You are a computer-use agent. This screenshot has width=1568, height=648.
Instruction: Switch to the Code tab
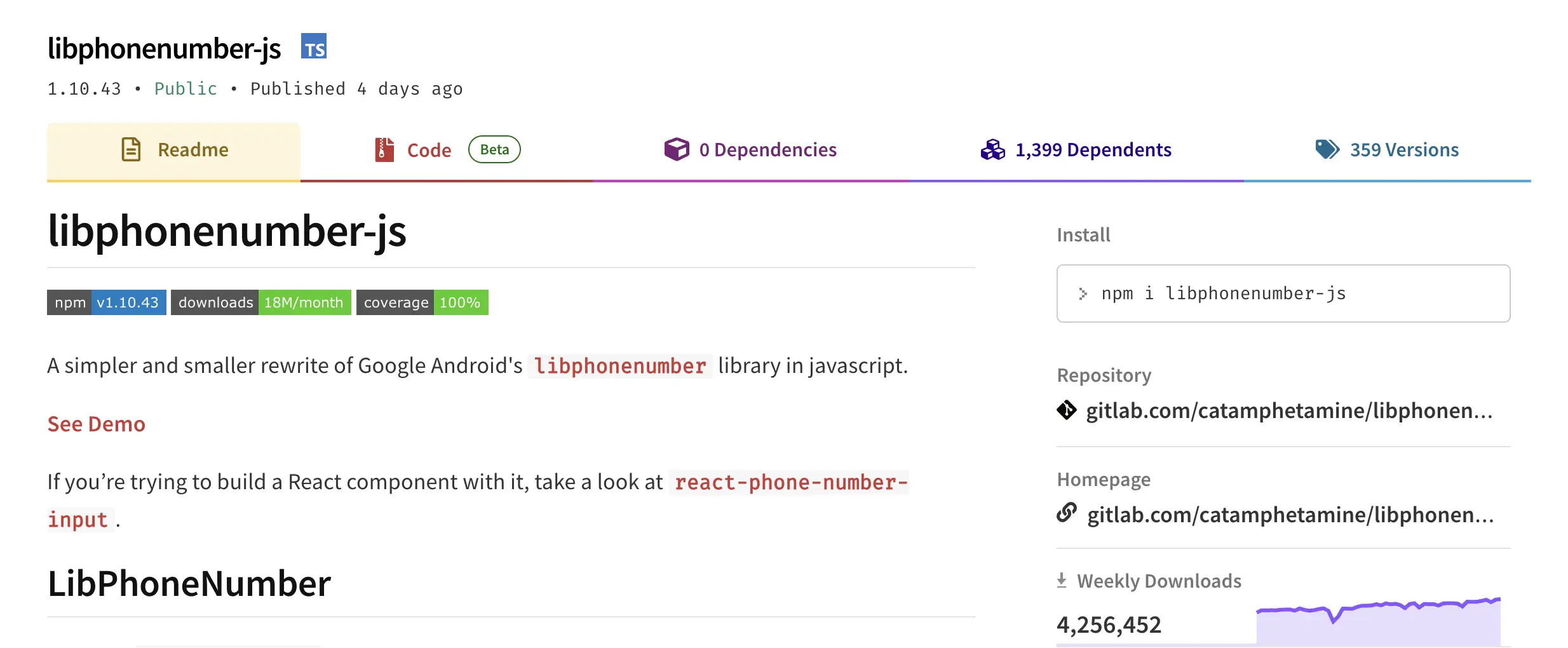click(429, 149)
